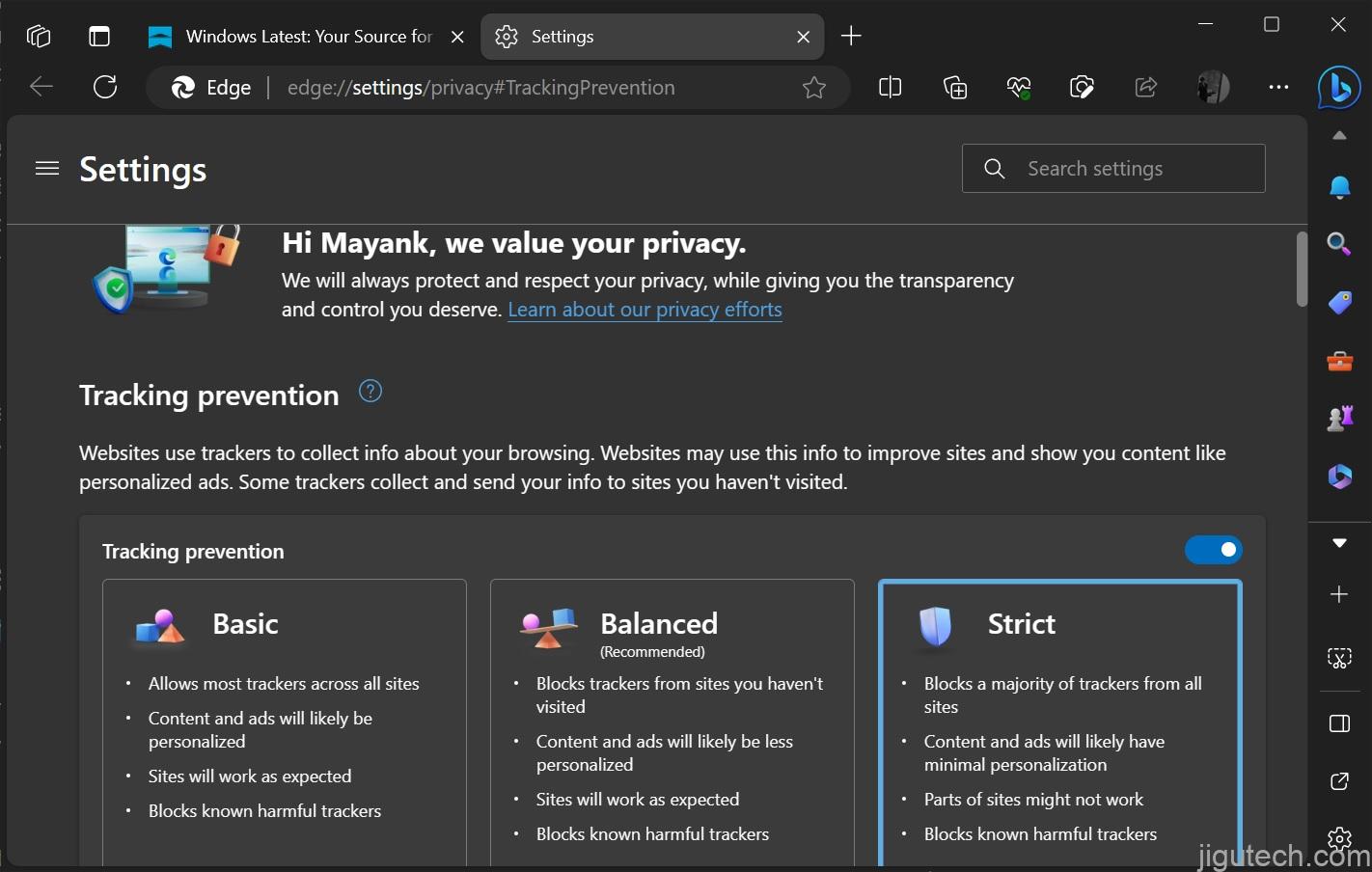The height and width of the screenshot is (872, 1372).
Task: Go back with the back arrow
Action: coord(41,87)
